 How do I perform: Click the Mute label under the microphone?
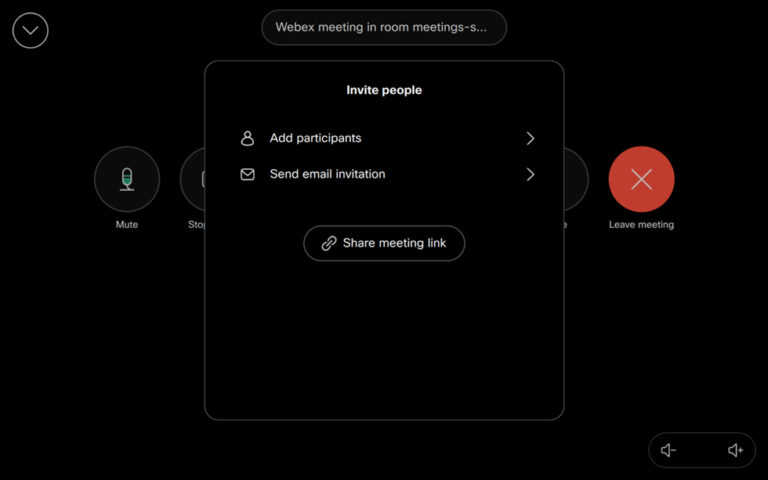click(127, 225)
